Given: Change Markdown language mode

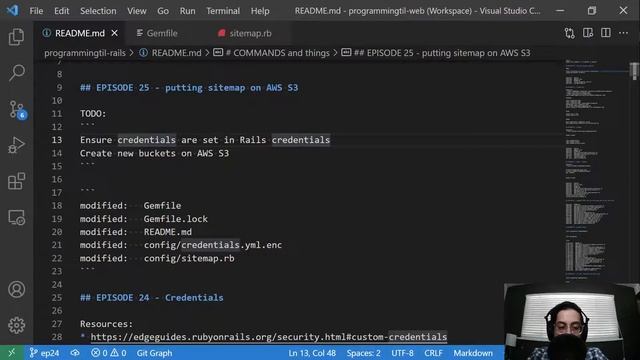Looking at the screenshot, I should pos(473,353).
